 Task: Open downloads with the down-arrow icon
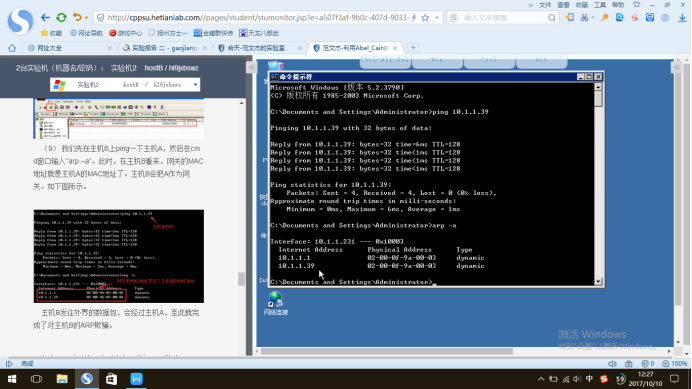(682, 18)
